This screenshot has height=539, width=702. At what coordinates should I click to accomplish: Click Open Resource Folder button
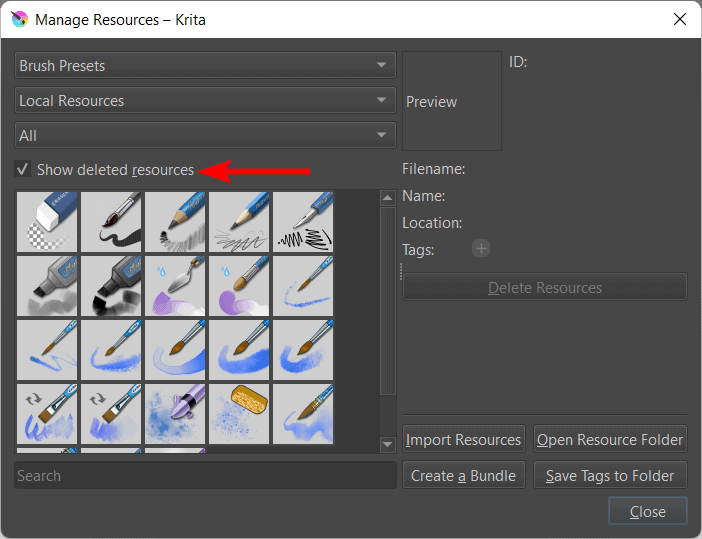(x=610, y=440)
